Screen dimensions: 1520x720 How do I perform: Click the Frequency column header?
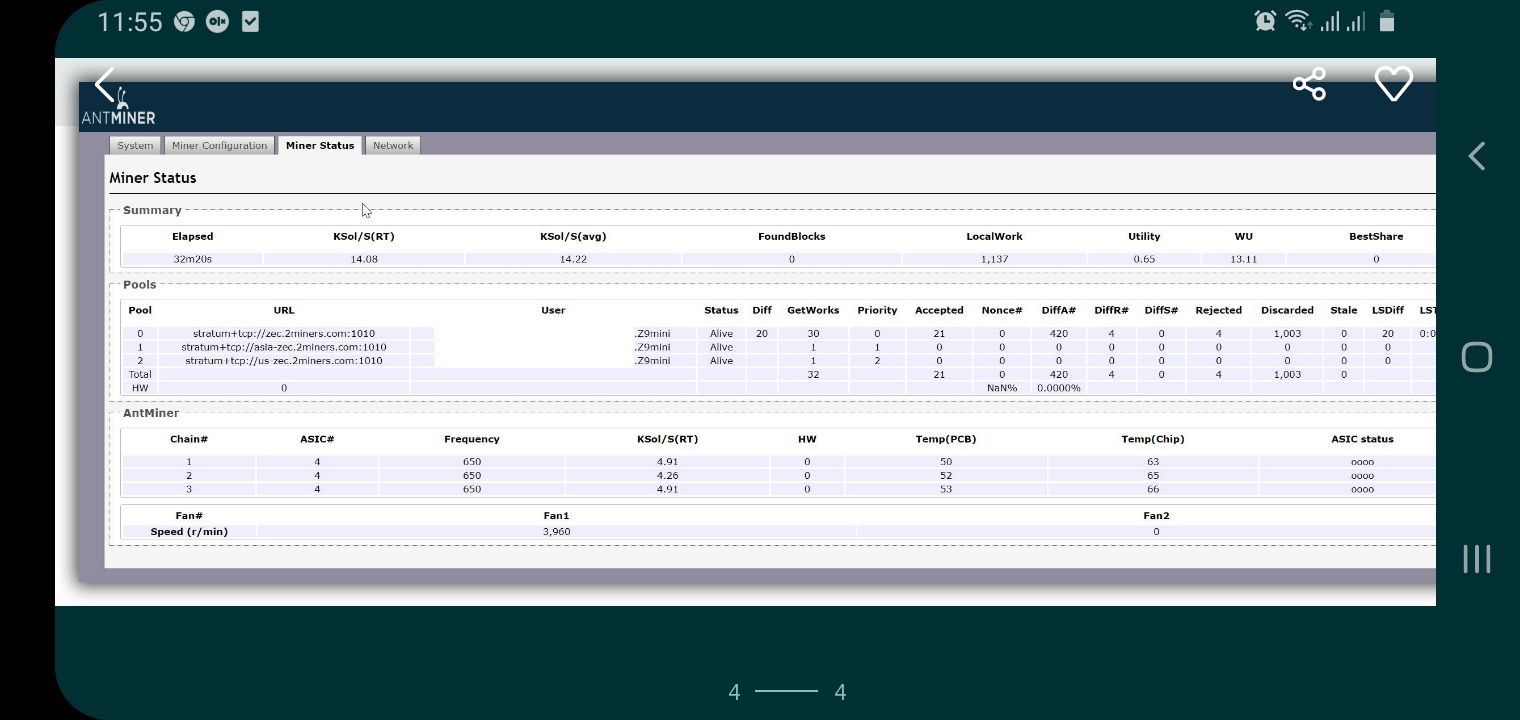[472, 439]
